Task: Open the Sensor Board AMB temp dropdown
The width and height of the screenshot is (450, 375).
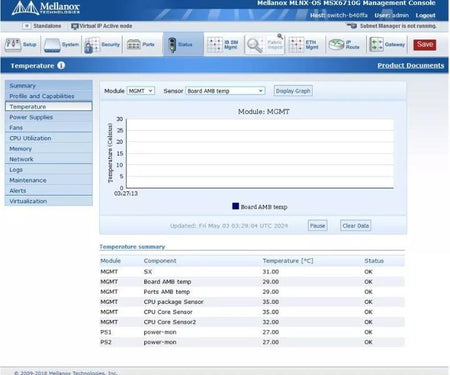Action: pos(225,91)
